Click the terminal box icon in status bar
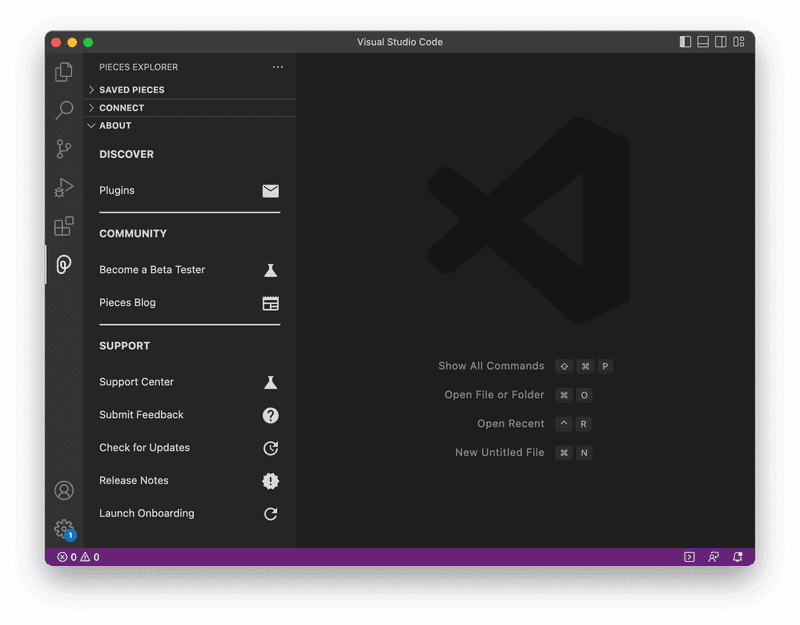 (x=689, y=557)
